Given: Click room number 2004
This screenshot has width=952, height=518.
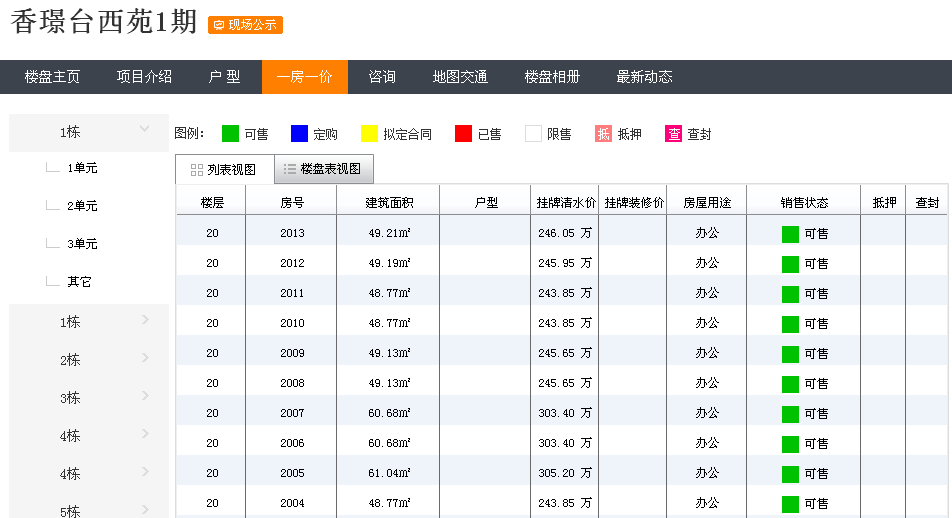Looking at the screenshot, I should 292,503.
